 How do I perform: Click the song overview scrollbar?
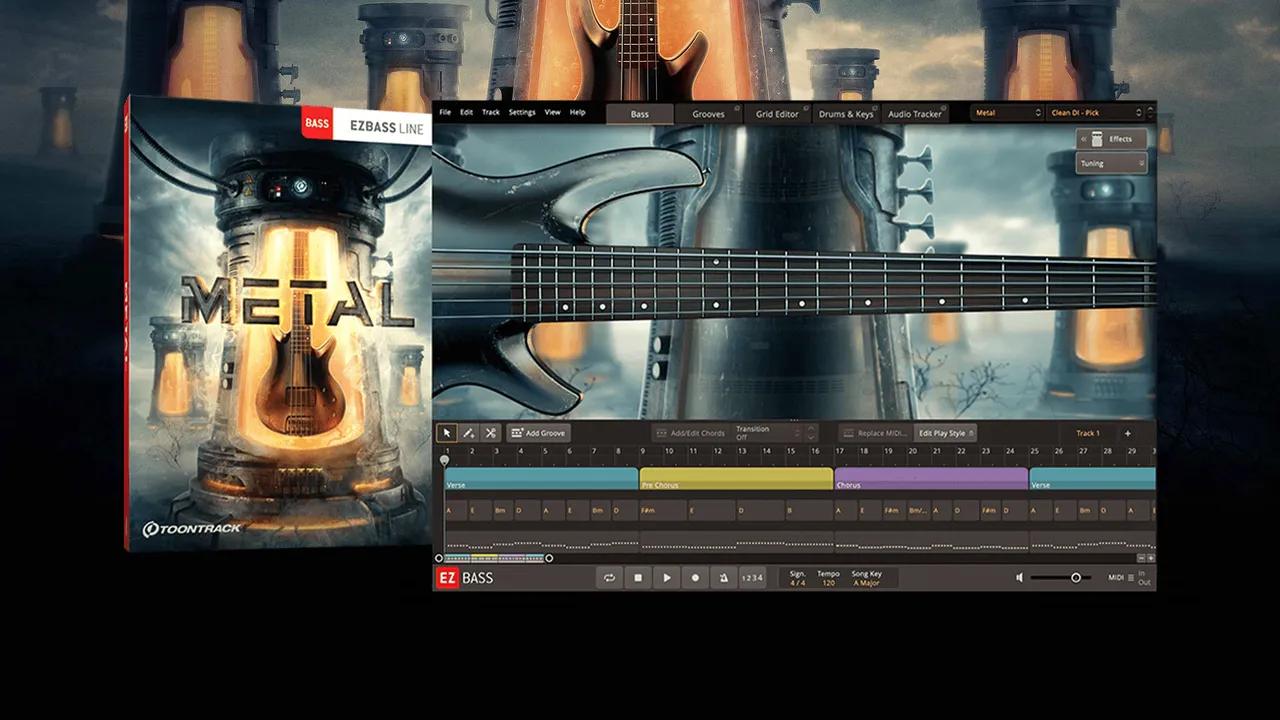click(x=494, y=558)
